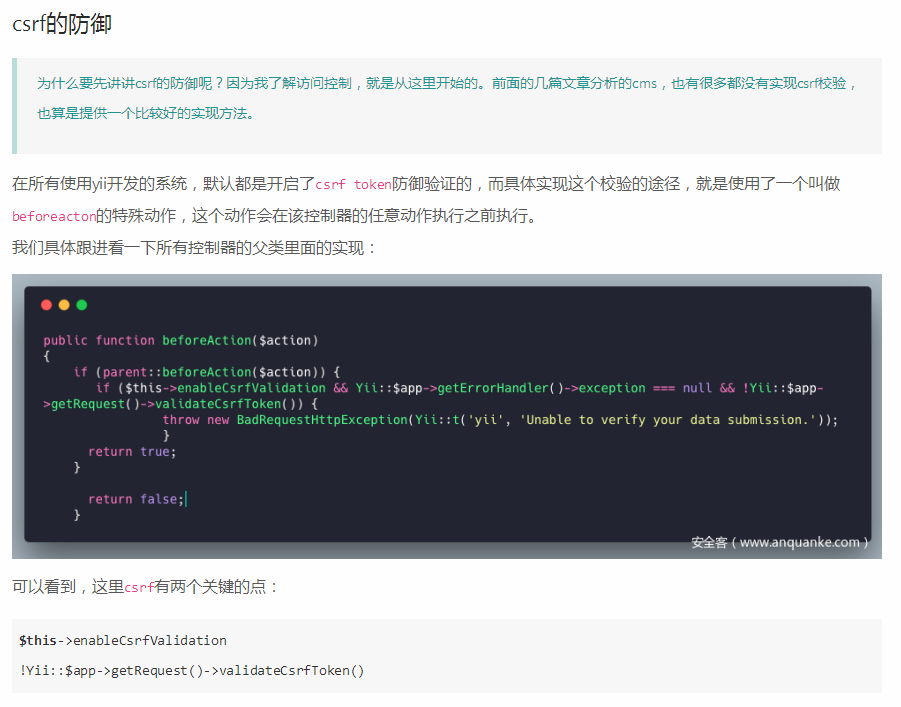Click the quote block starting "为什么要先讲讲csrf的防御"

447,98
